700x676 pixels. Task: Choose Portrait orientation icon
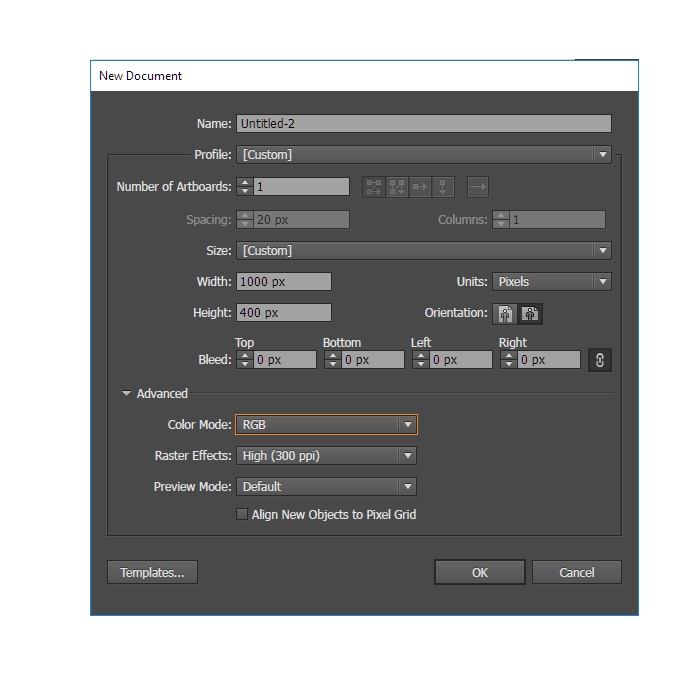pyautogui.click(x=506, y=313)
